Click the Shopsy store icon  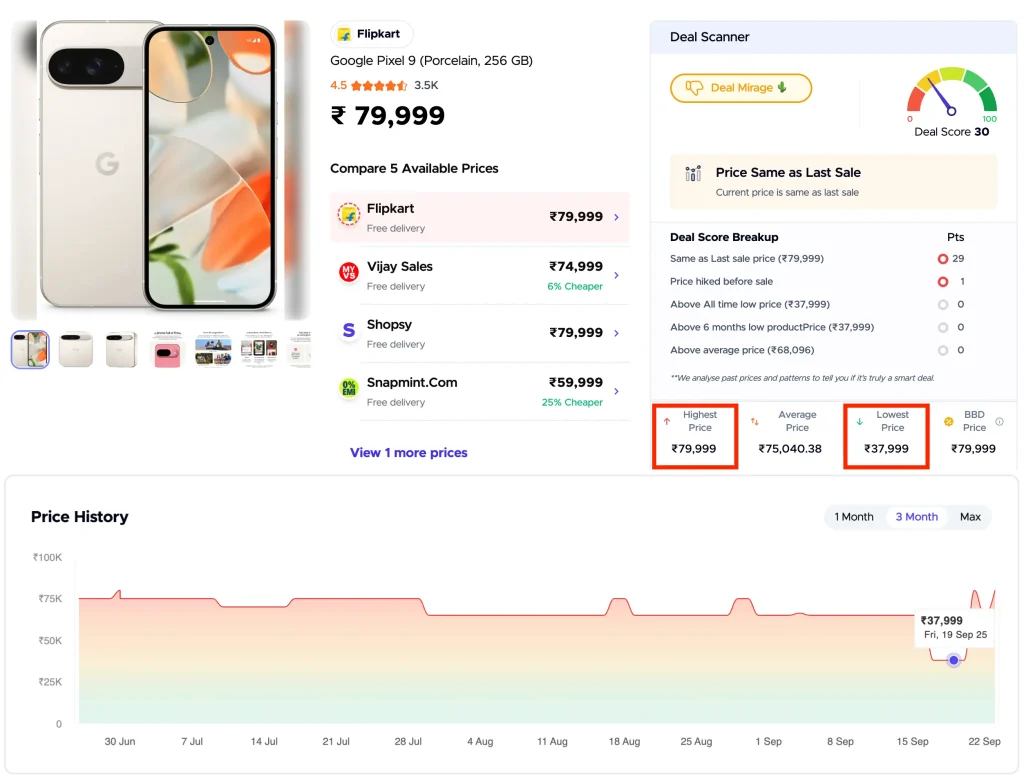click(347, 331)
